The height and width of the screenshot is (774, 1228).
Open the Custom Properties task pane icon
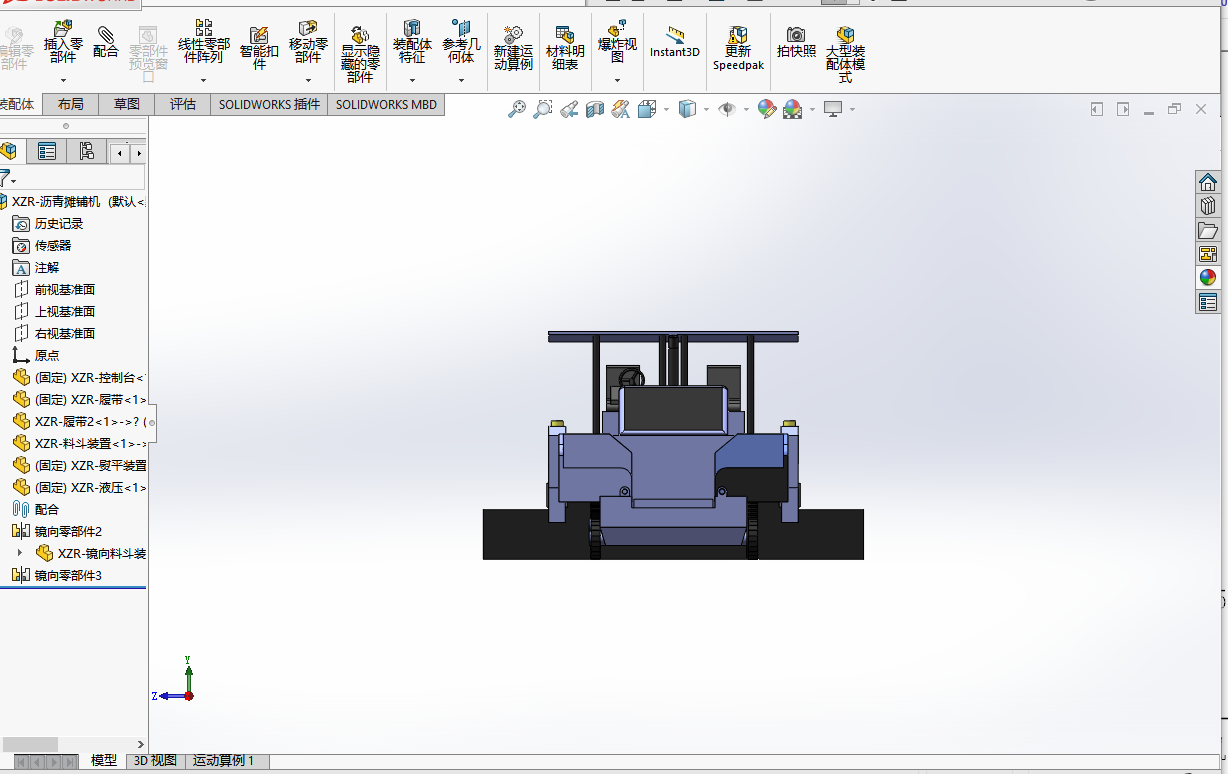tap(1208, 302)
